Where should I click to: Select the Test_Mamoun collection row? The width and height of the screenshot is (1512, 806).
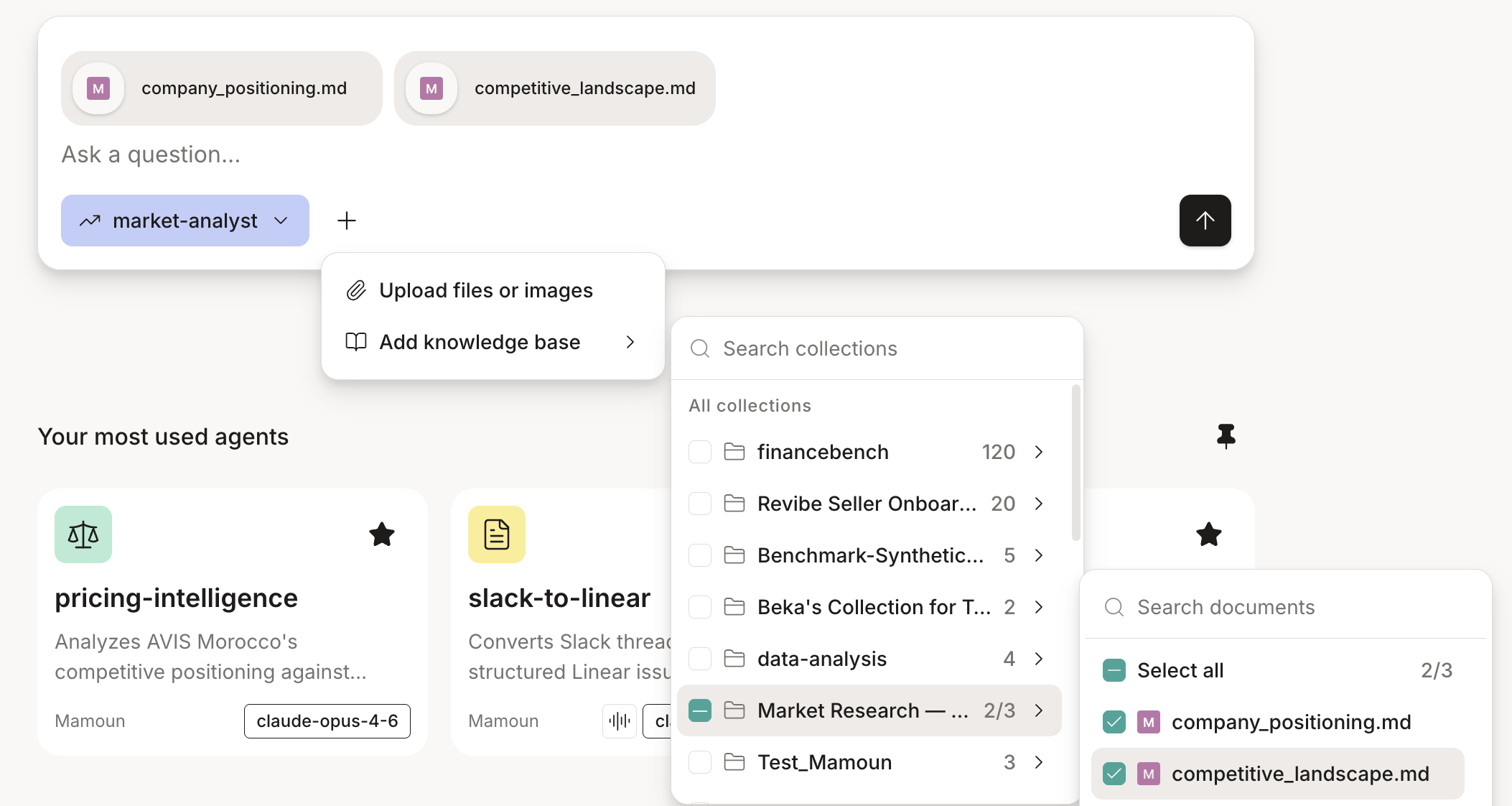click(x=869, y=762)
